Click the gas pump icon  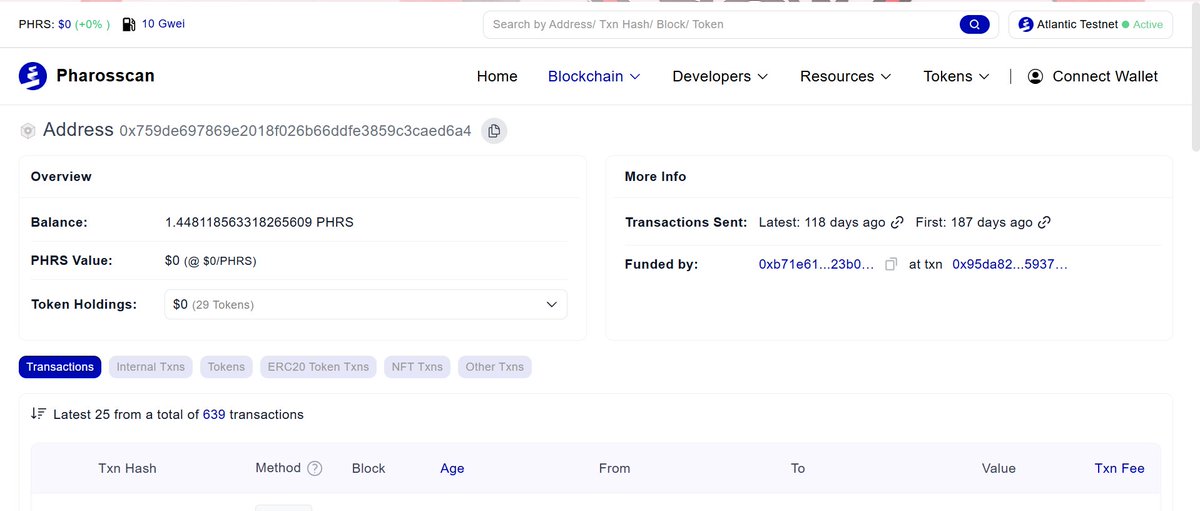pyautogui.click(x=128, y=24)
